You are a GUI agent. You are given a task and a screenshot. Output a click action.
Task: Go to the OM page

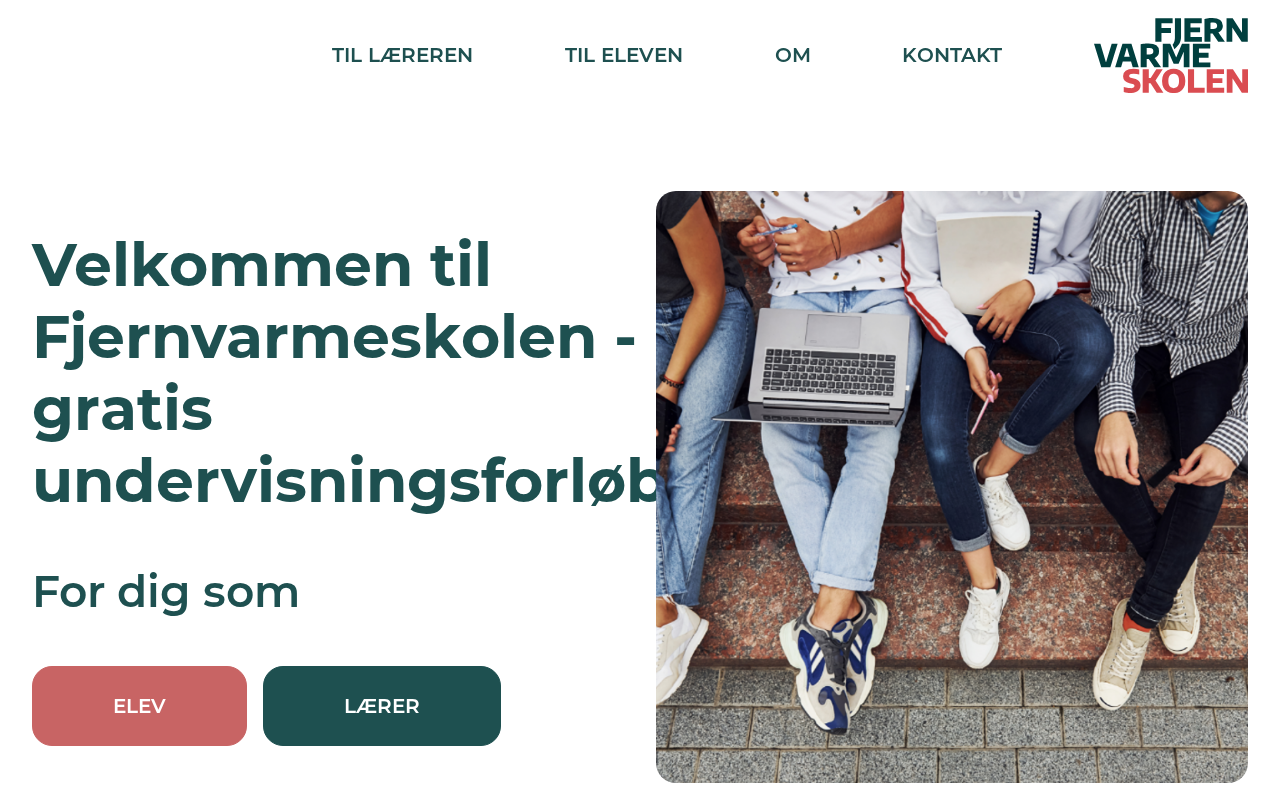pyautogui.click(x=793, y=55)
